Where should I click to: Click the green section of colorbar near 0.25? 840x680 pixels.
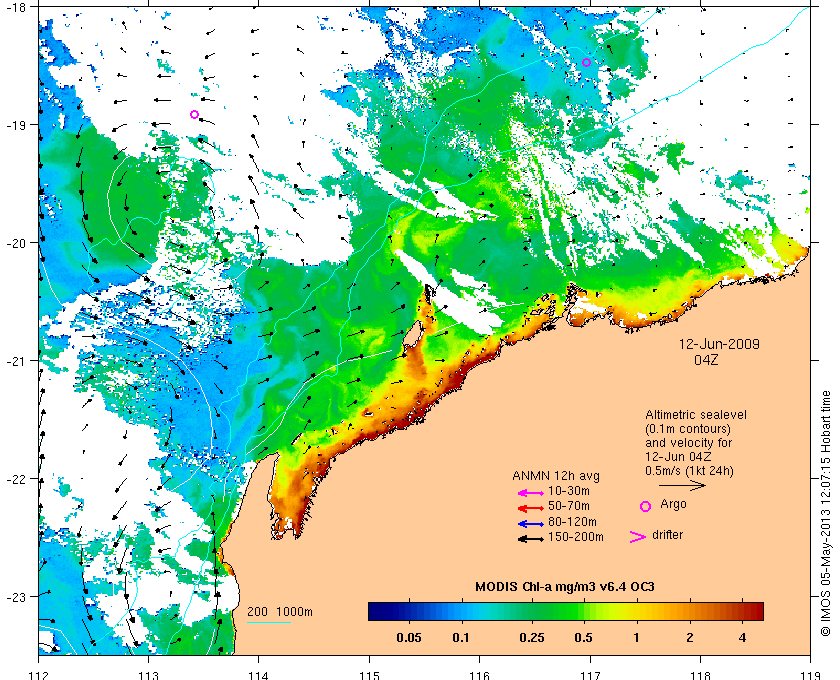click(531, 611)
